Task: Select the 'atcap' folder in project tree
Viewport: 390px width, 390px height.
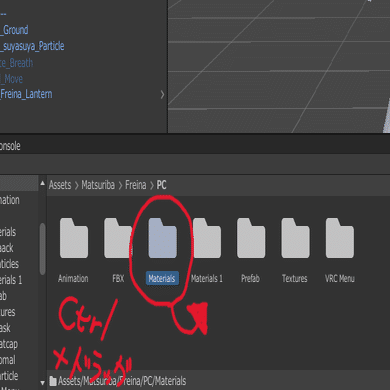Action: (x=9, y=344)
